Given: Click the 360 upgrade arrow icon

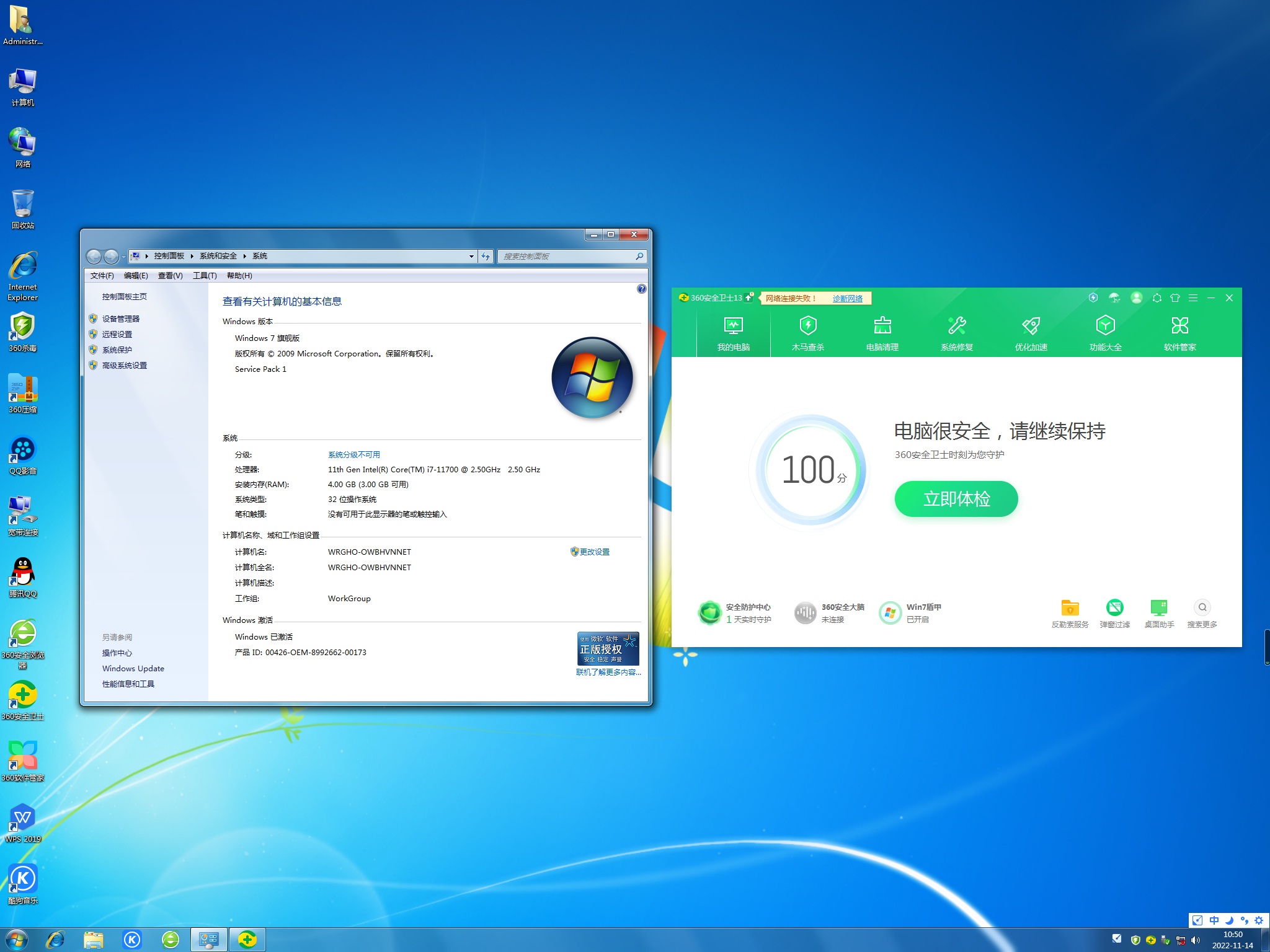Looking at the screenshot, I should [x=749, y=297].
